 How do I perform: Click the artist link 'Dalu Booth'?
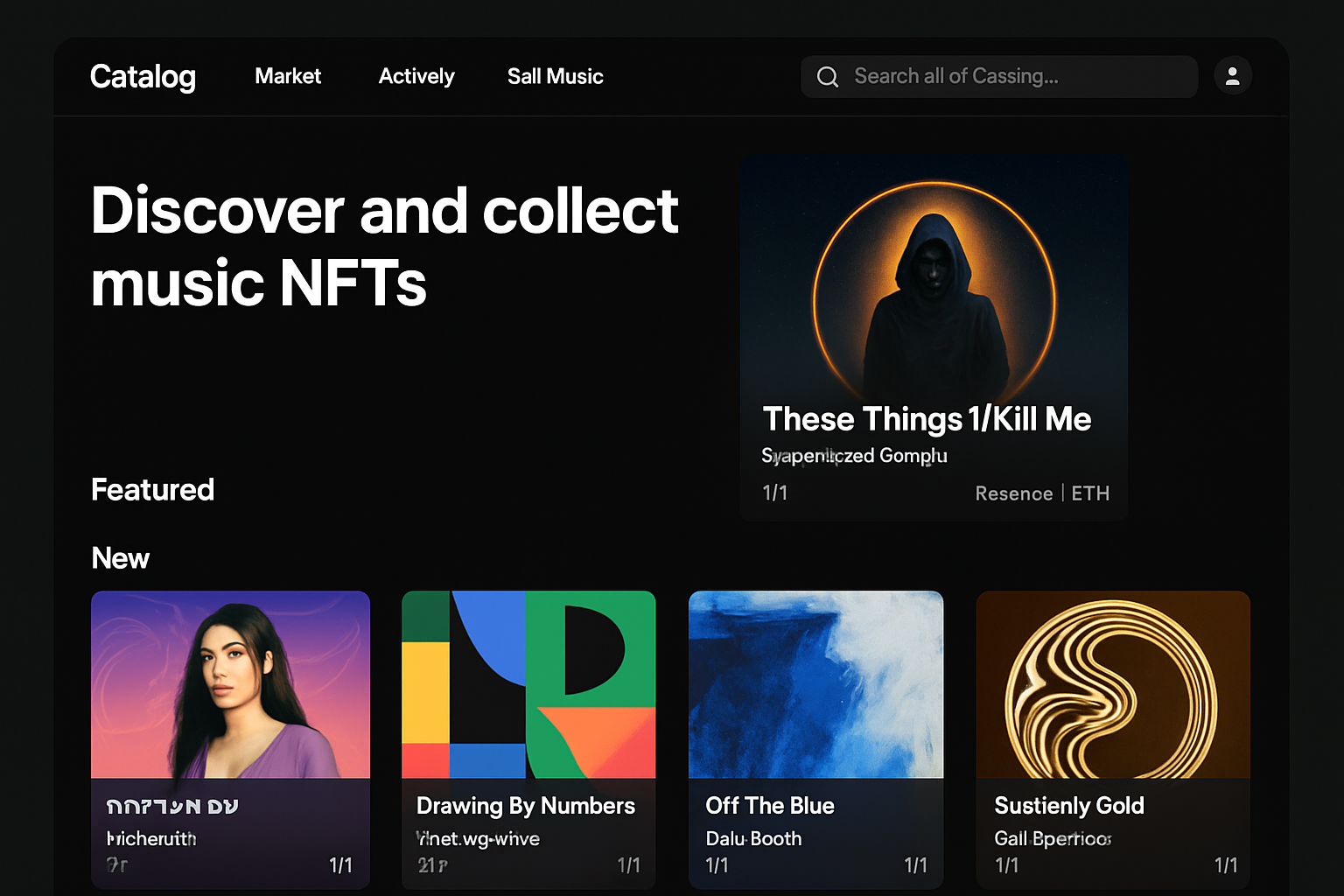[753, 838]
